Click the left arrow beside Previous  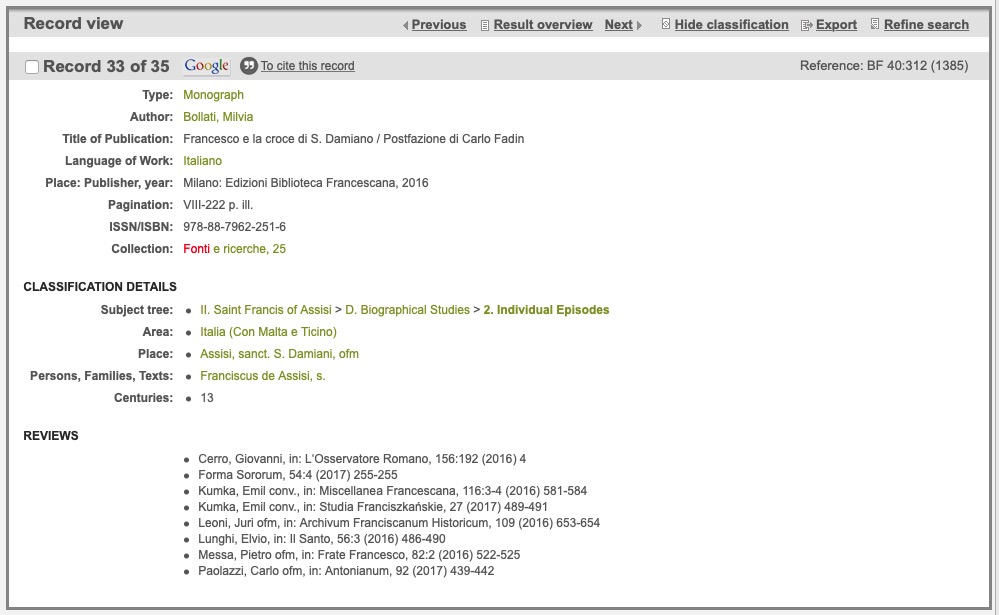[x=405, y=25]
